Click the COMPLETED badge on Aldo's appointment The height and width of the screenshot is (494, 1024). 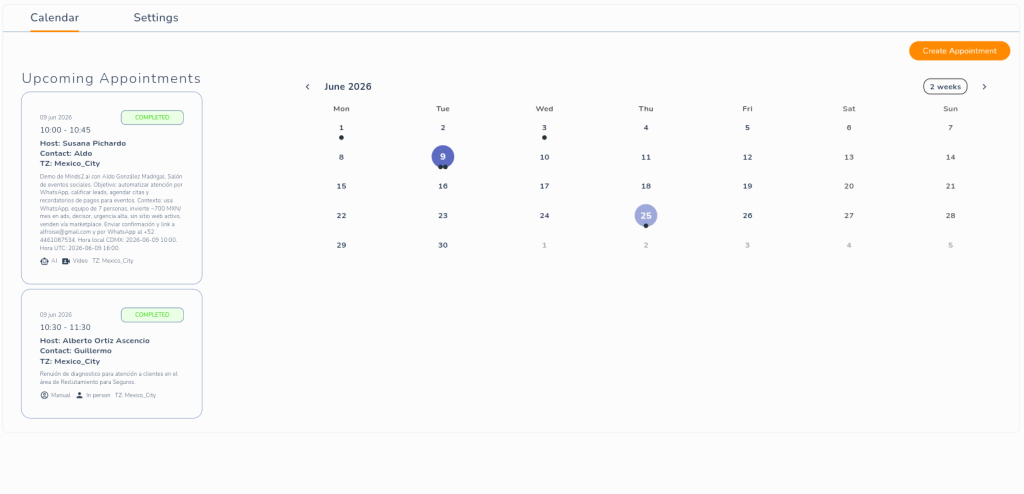pyautogui.click(x=152, y=118)
